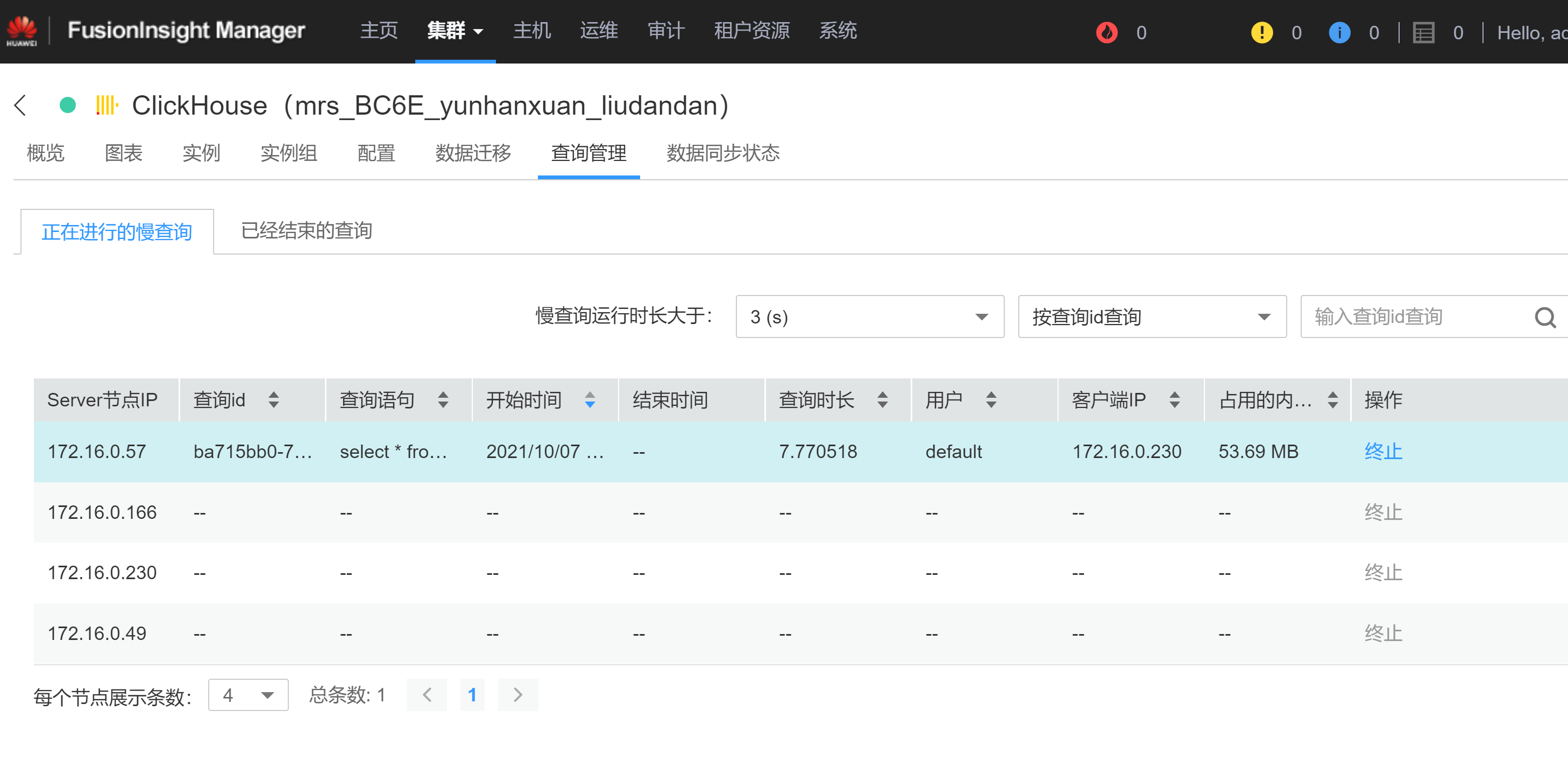1568x767 pixels.
Task: Go to next page arrow button
Action: click(x=517, y=694)
